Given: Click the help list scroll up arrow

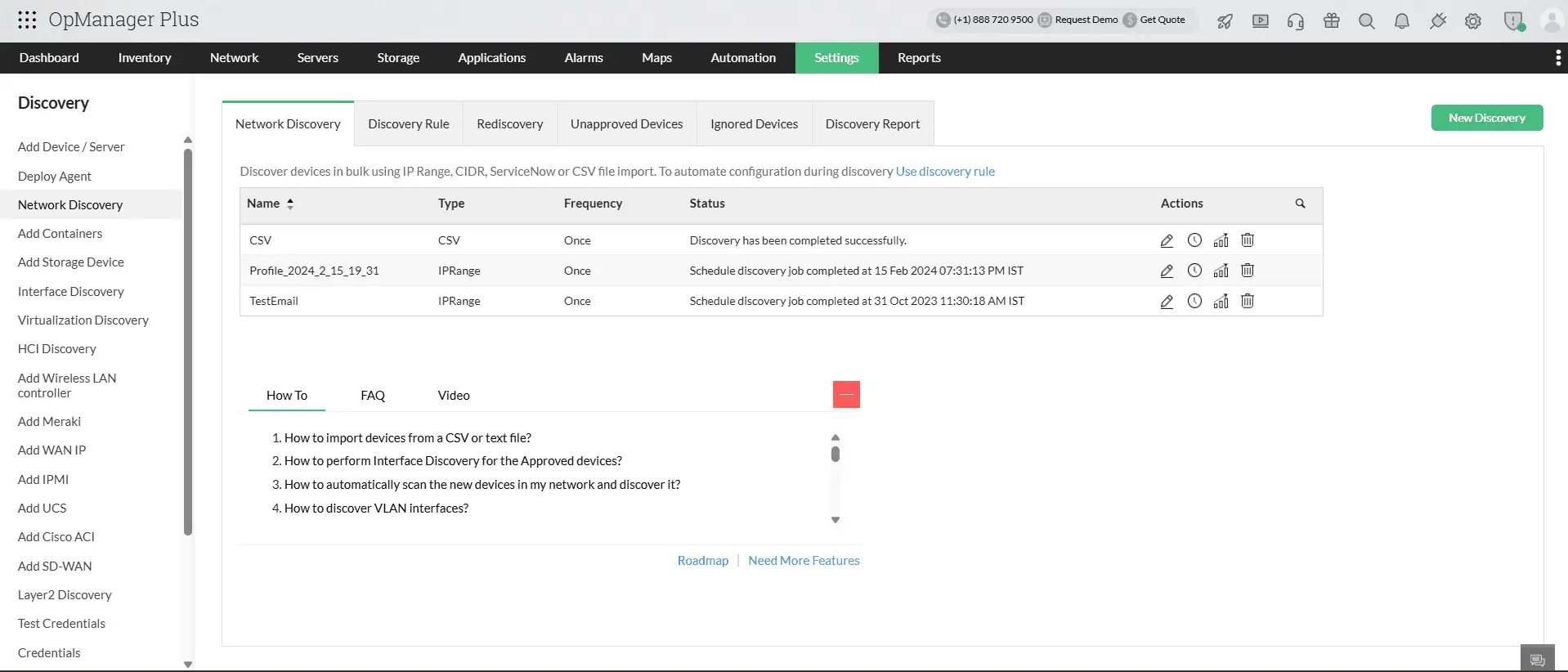Looking at the screenshot, I should coord(836,437).
